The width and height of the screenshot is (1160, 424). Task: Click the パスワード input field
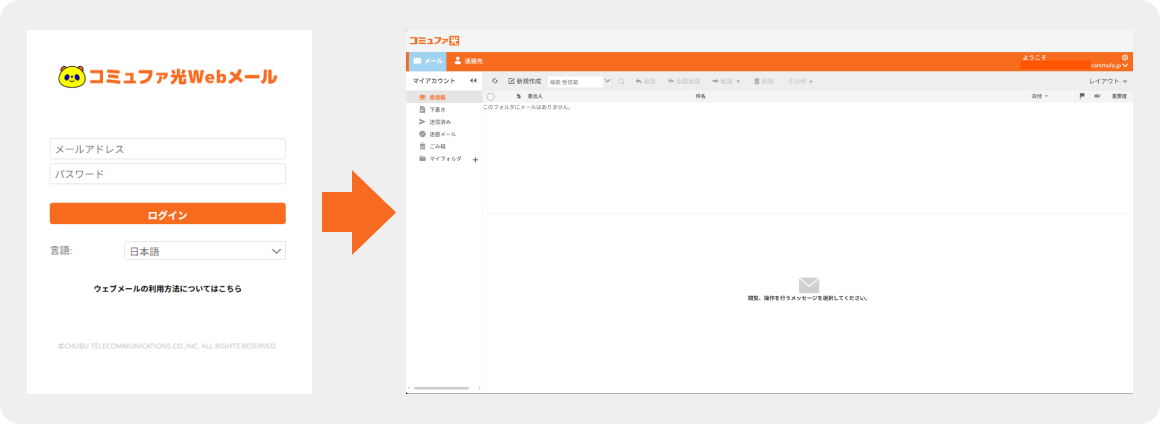[x=167, y=174]
